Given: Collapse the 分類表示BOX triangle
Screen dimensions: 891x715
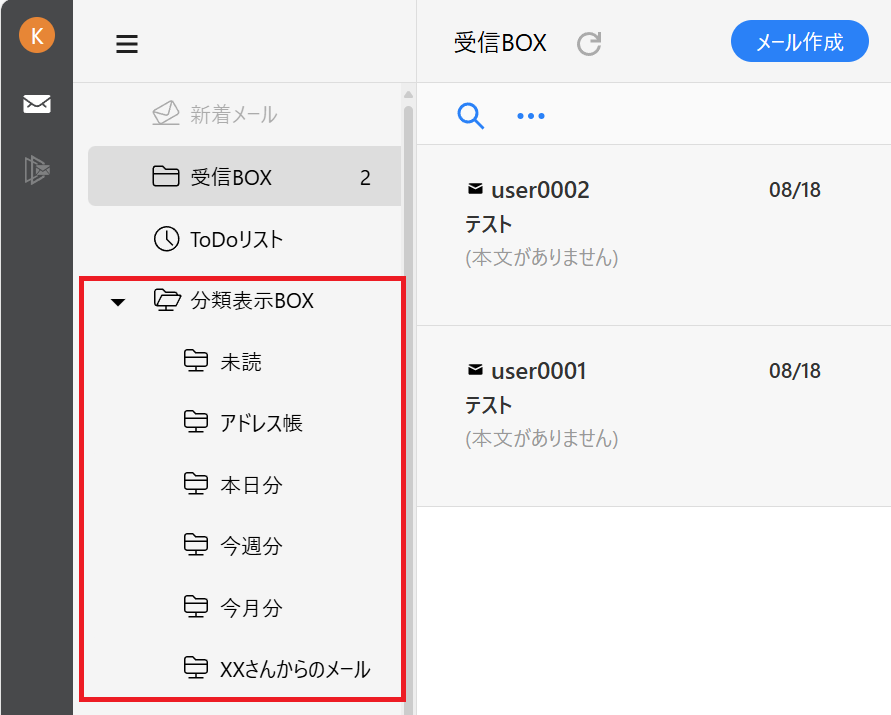Looking at the screenshot, I should click(118, 302).
